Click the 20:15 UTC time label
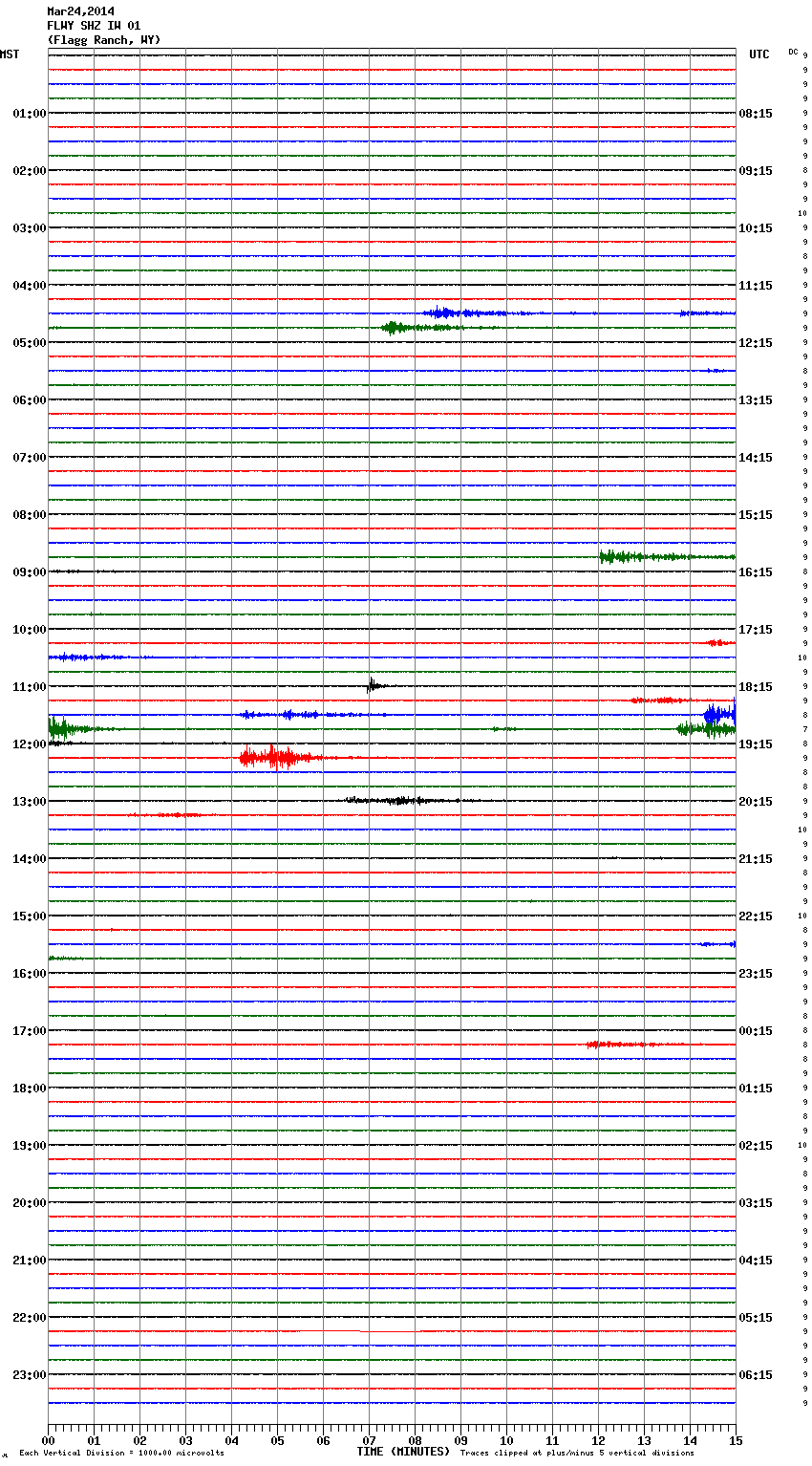Image resolution: width=812 pixels, height=1466 pixels. (x=756, y=802)
